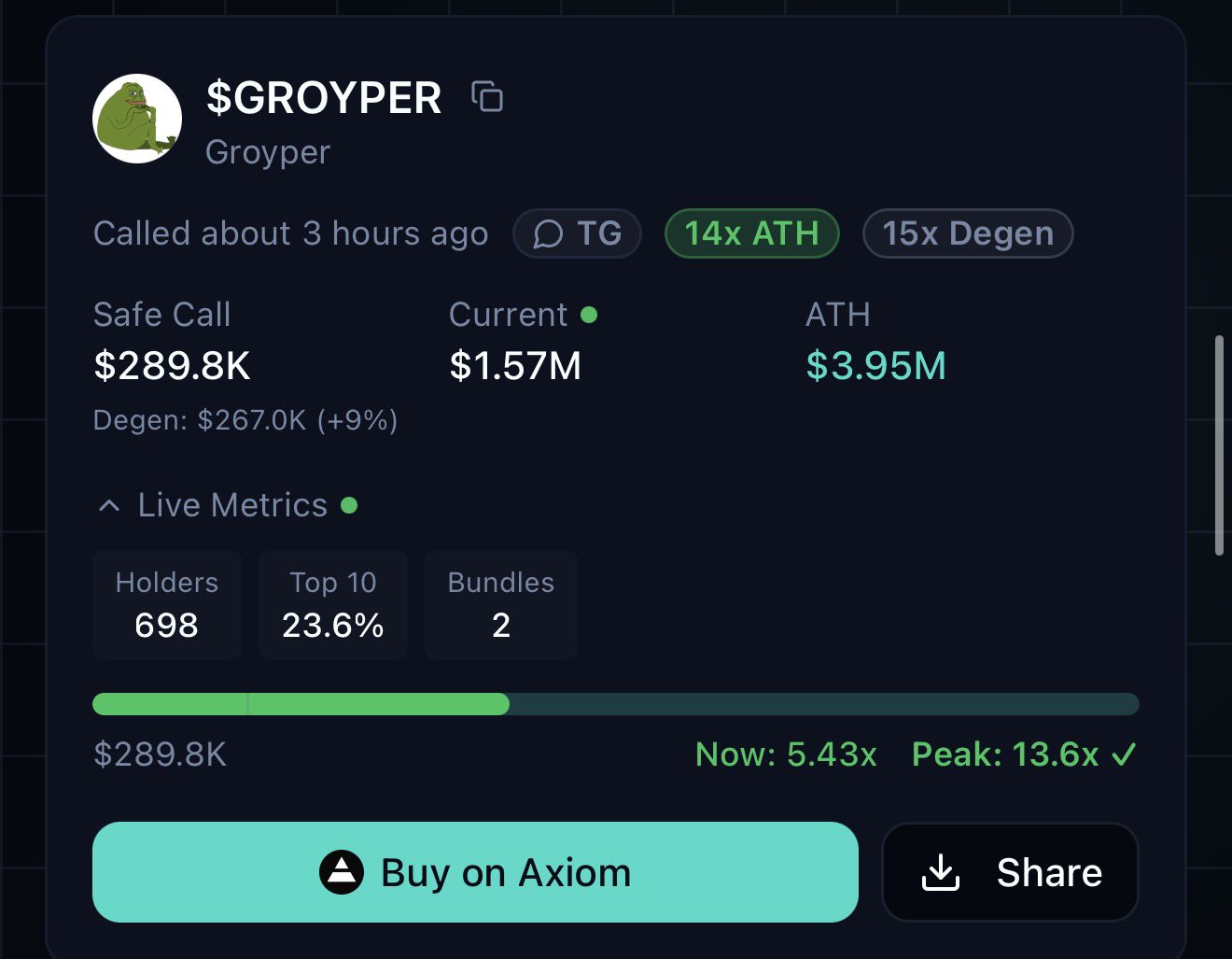
Task: Click the vertical scrollbar on the right
Action: (x=1218, y=445)
